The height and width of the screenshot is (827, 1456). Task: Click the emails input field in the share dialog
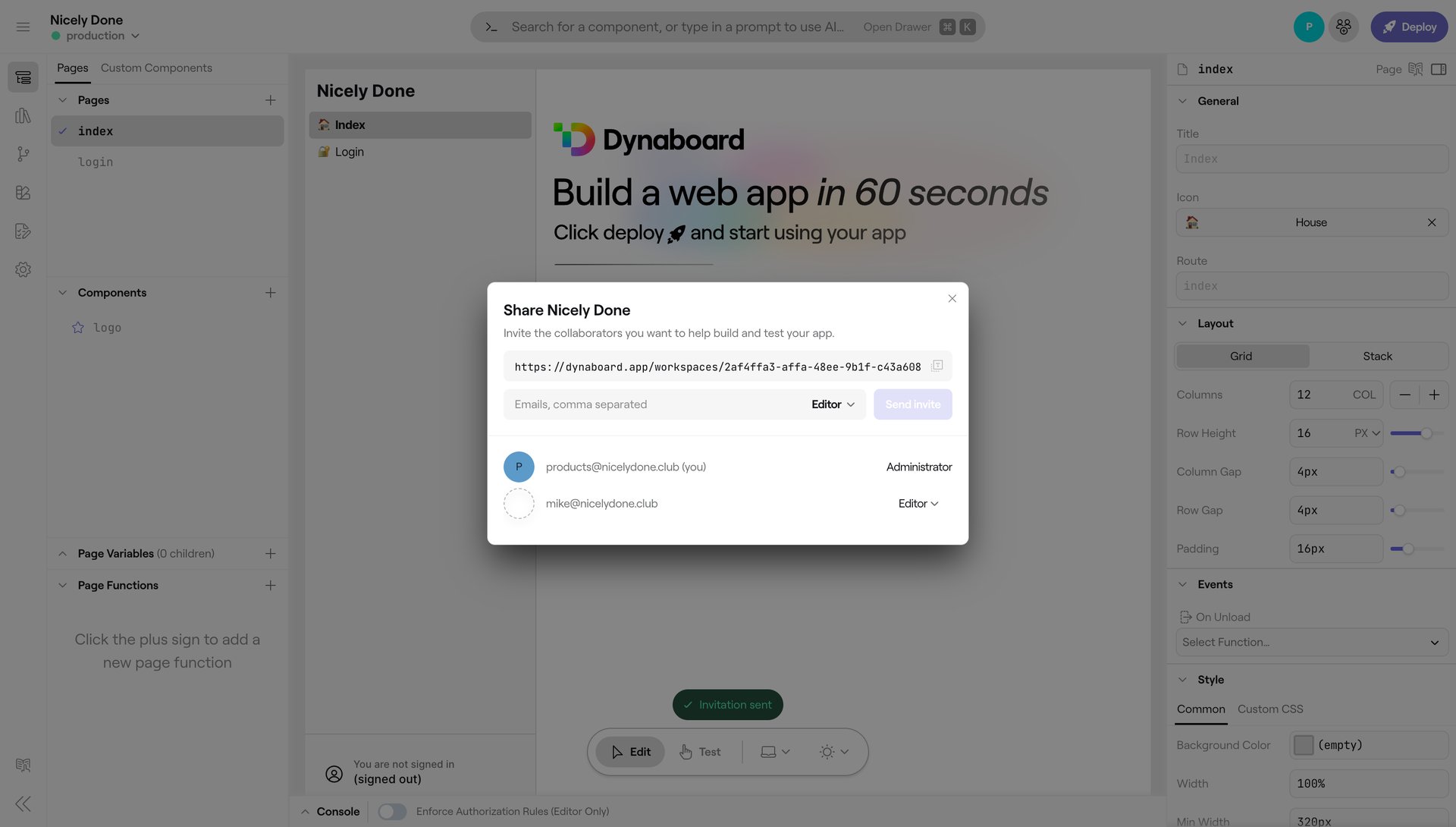coord(645,404)
